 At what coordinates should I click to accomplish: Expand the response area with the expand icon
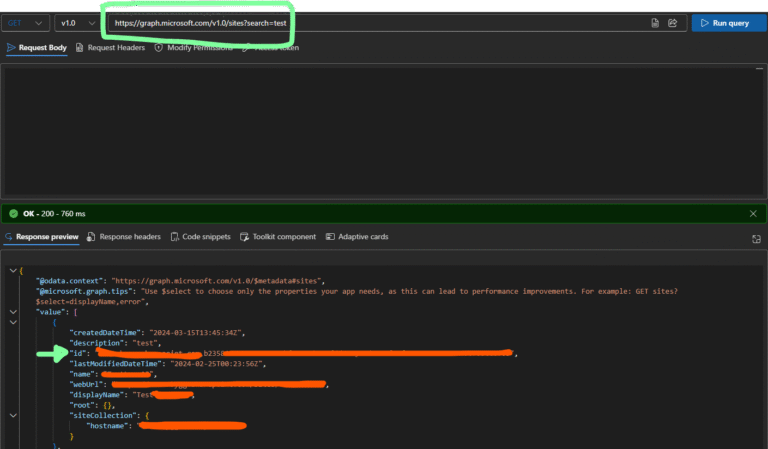coord(756,238)
